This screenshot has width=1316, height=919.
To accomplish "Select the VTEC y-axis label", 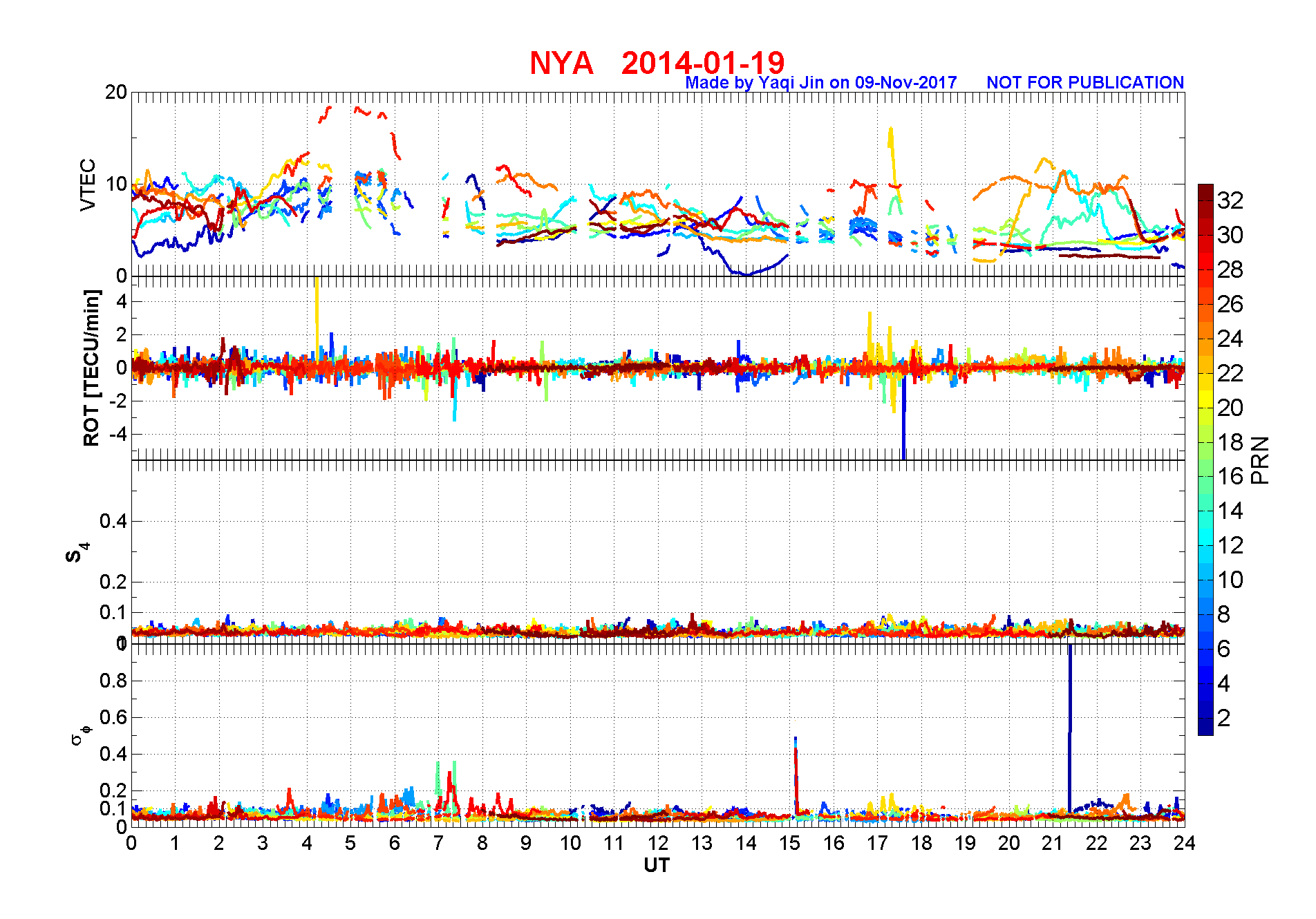I will pyautogui.click(x=88, y=184).
